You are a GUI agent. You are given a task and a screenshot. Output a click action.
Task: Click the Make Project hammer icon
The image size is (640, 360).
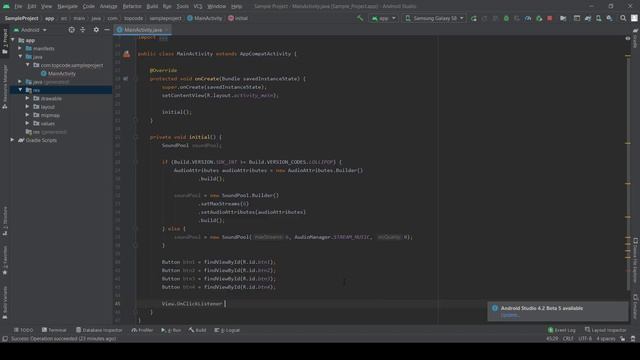pyautogui.click(x=360, y=18)
